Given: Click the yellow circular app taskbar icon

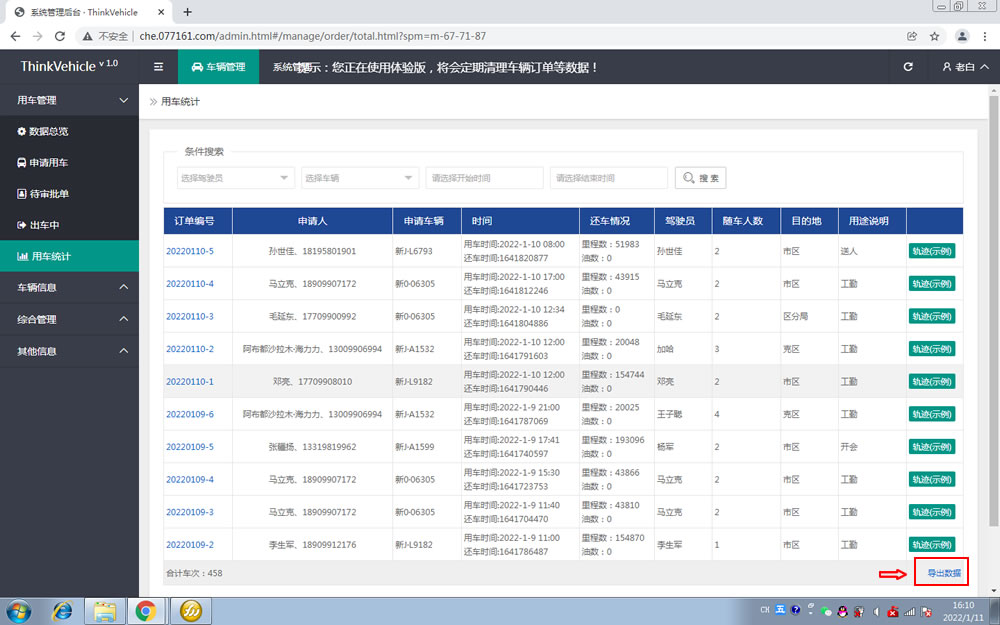Looking at the screenshot, I should click(x=191, y=611).
